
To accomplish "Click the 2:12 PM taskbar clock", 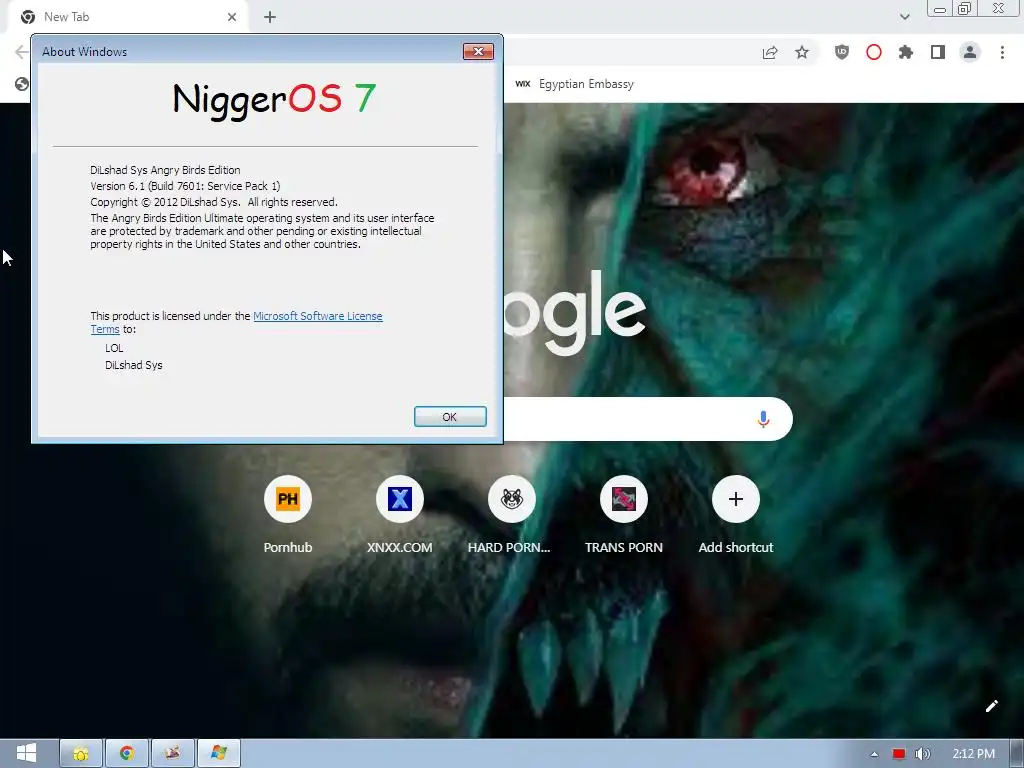I will [x=974, y=754].
